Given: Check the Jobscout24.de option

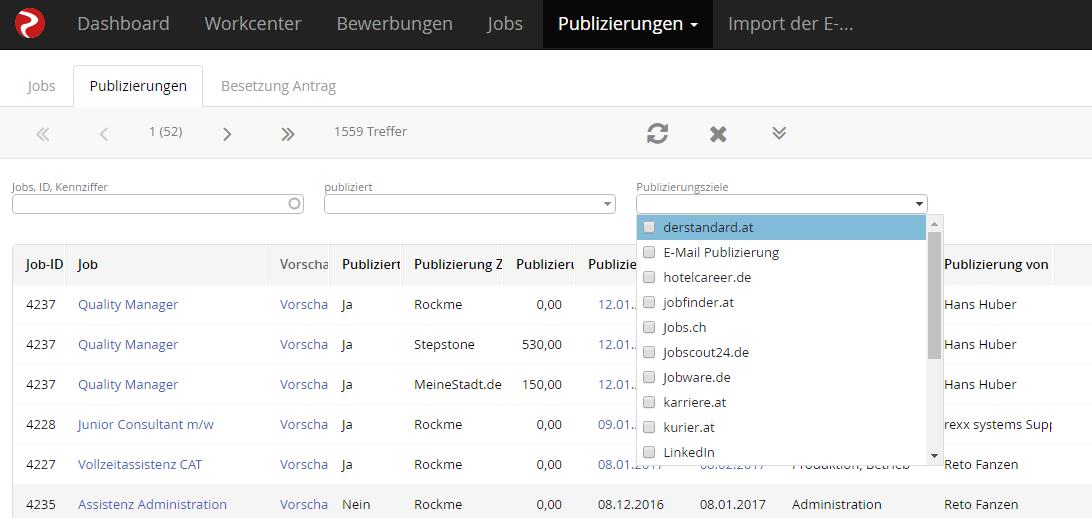Looking at the screenshot, I should (x=649, y=352).
